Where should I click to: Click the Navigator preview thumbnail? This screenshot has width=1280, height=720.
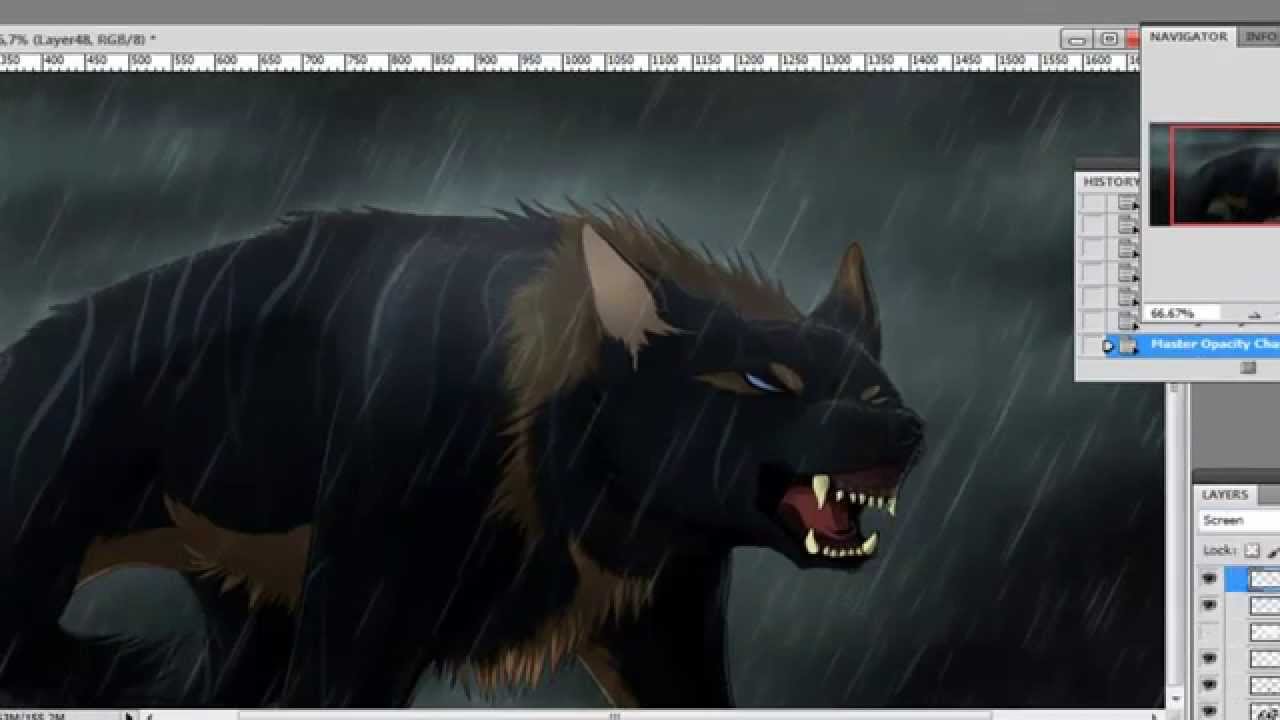[x=1214, y=174]
